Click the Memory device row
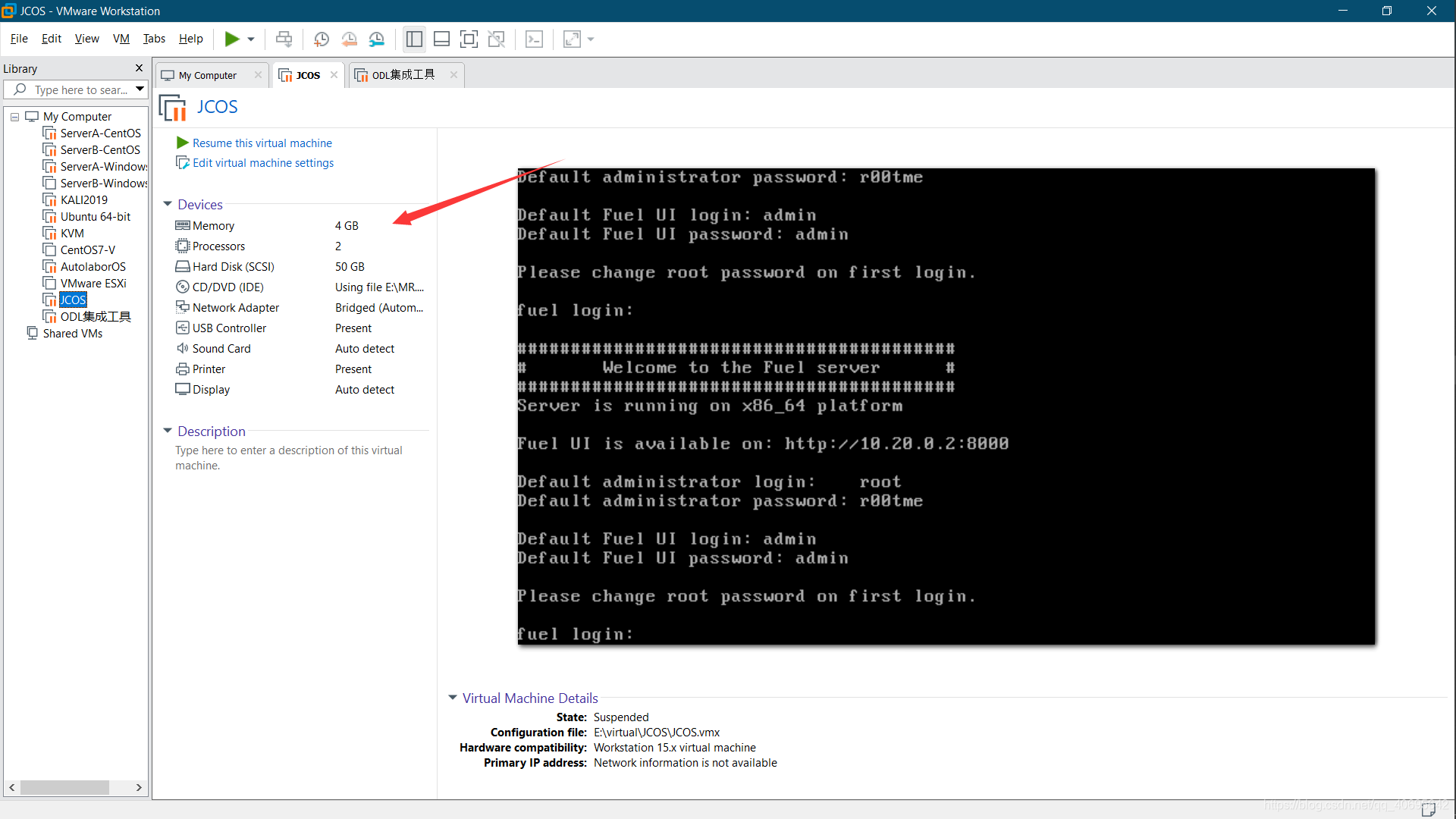The width and height of the screenshot is (1456, 819). [x=300, y=226]
